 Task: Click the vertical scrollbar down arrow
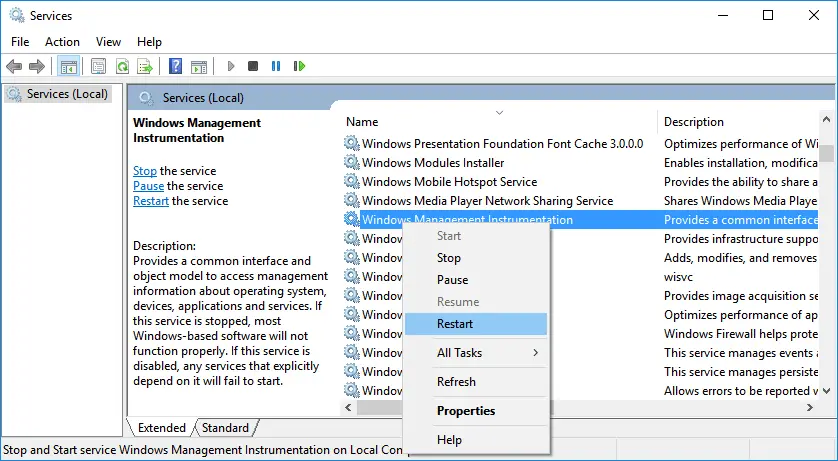(826, 391)
